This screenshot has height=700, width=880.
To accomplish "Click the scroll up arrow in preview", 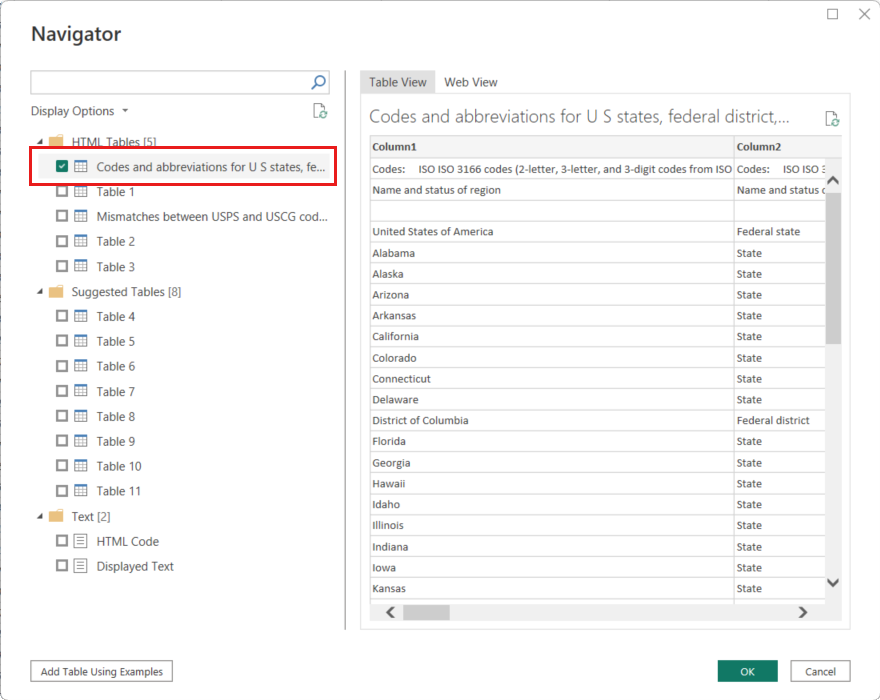I will point(833,180).
